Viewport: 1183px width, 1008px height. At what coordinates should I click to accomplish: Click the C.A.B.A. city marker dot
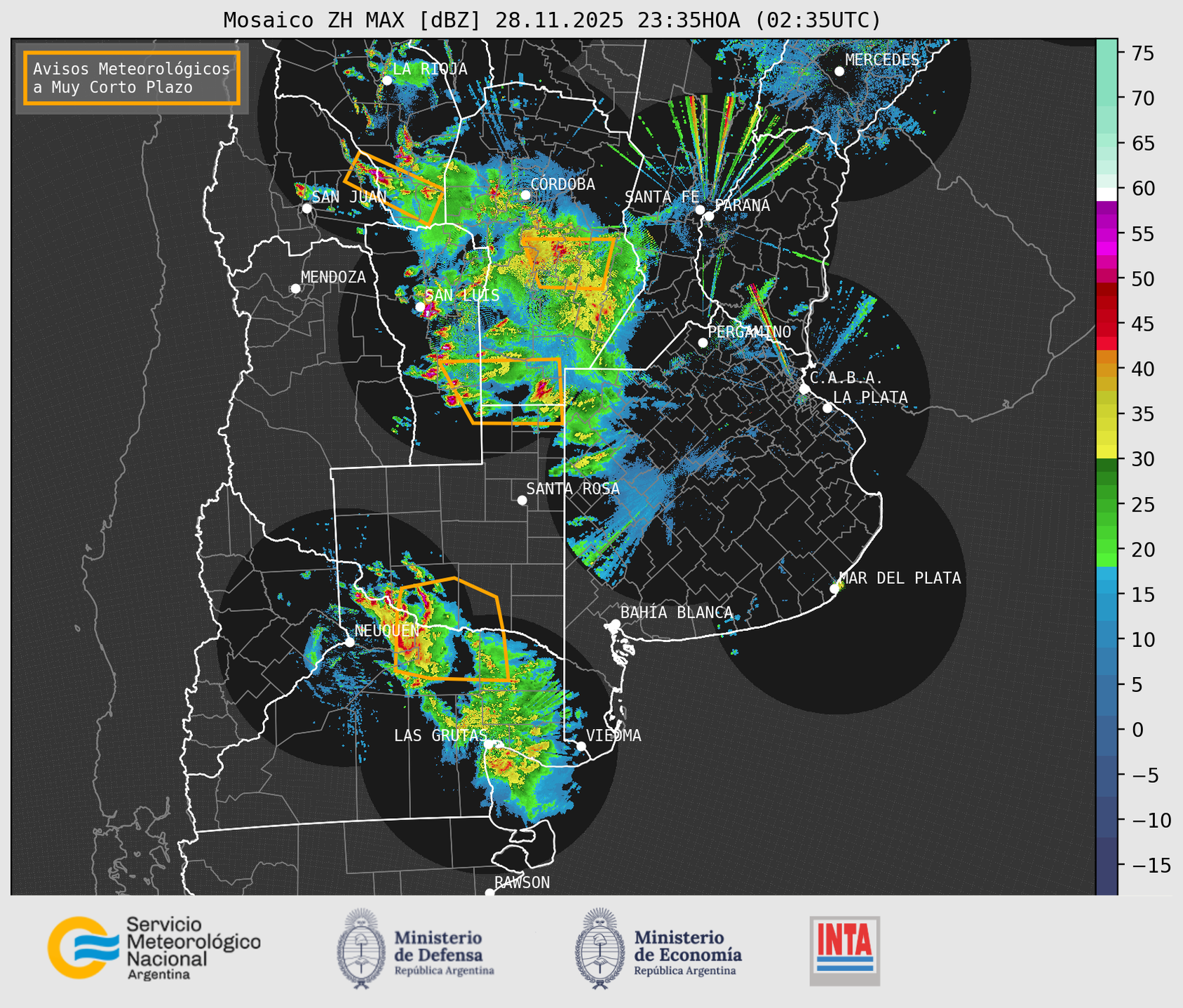coord(805,389)
